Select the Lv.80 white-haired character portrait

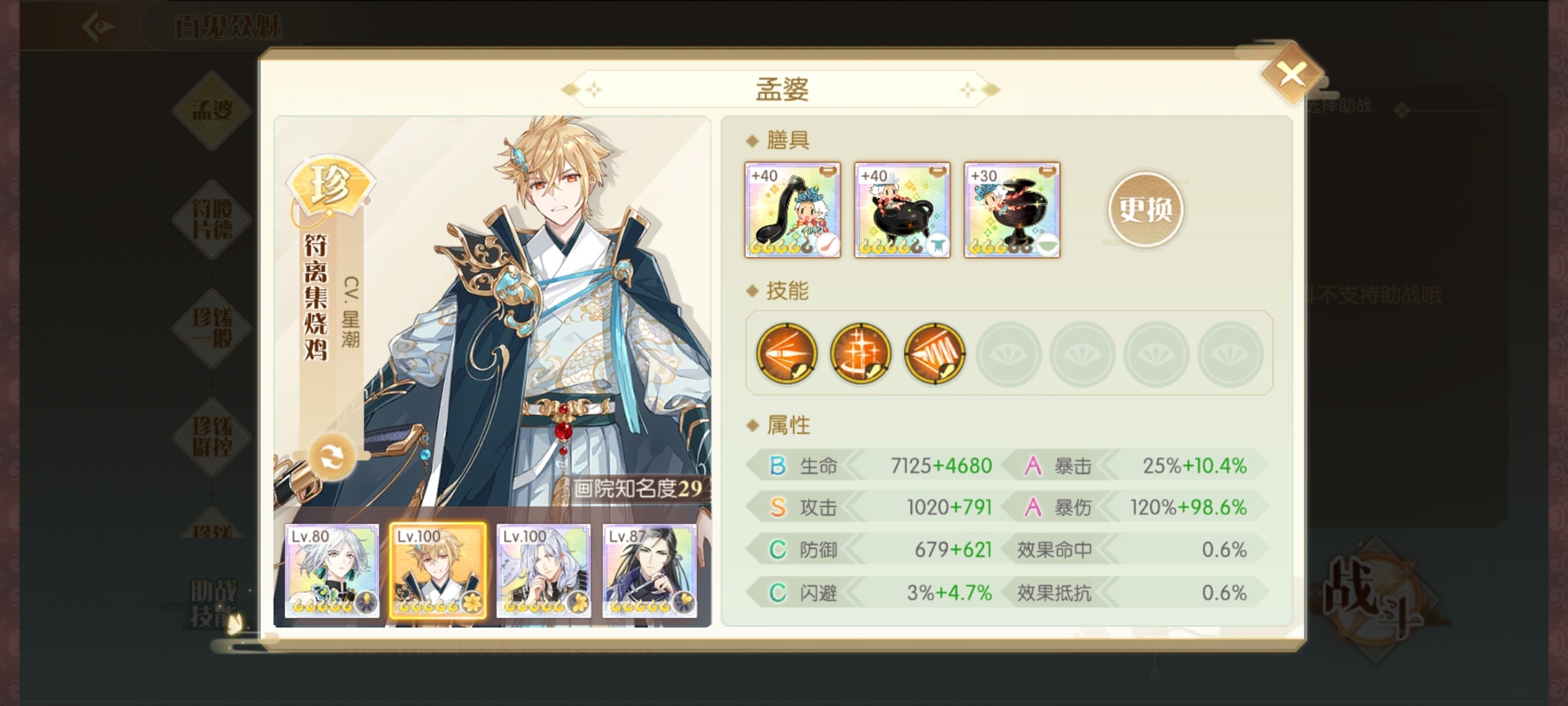tap(332, 571)
